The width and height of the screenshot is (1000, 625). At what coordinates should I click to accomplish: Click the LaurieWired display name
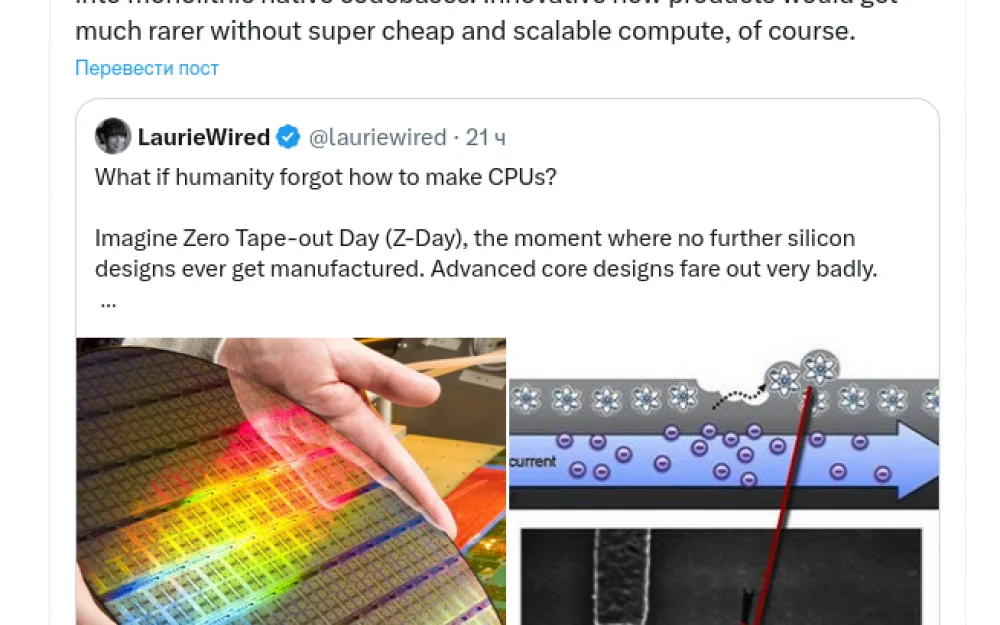(203, 137)
